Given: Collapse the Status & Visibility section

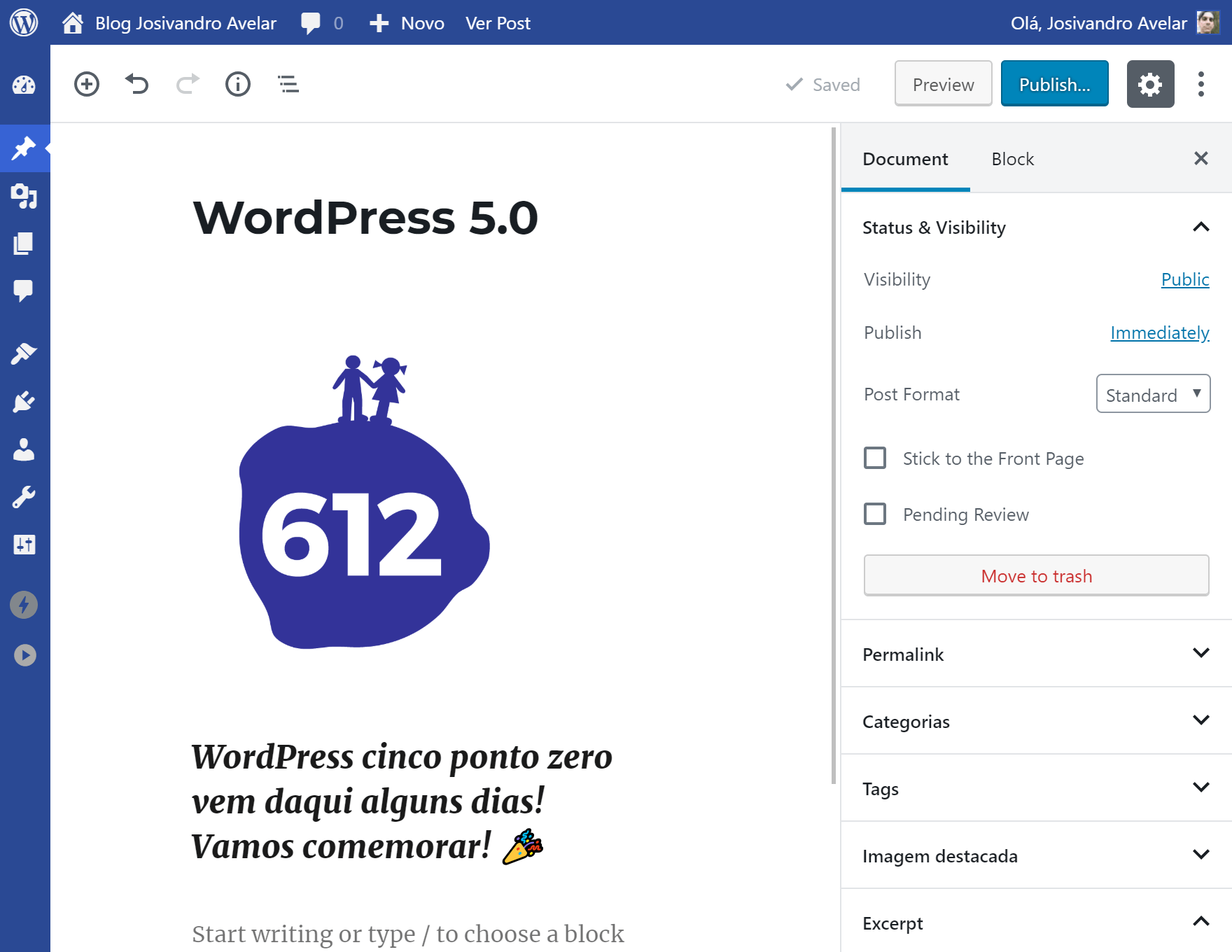Looking at the screenshot, I should click(x=1036, y=227).
